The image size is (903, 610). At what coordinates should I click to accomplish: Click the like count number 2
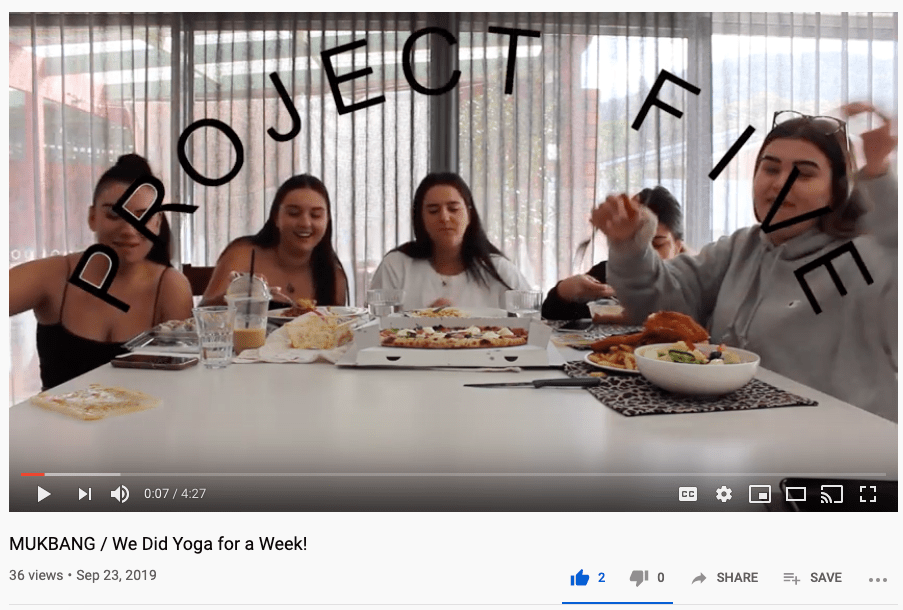602,577
